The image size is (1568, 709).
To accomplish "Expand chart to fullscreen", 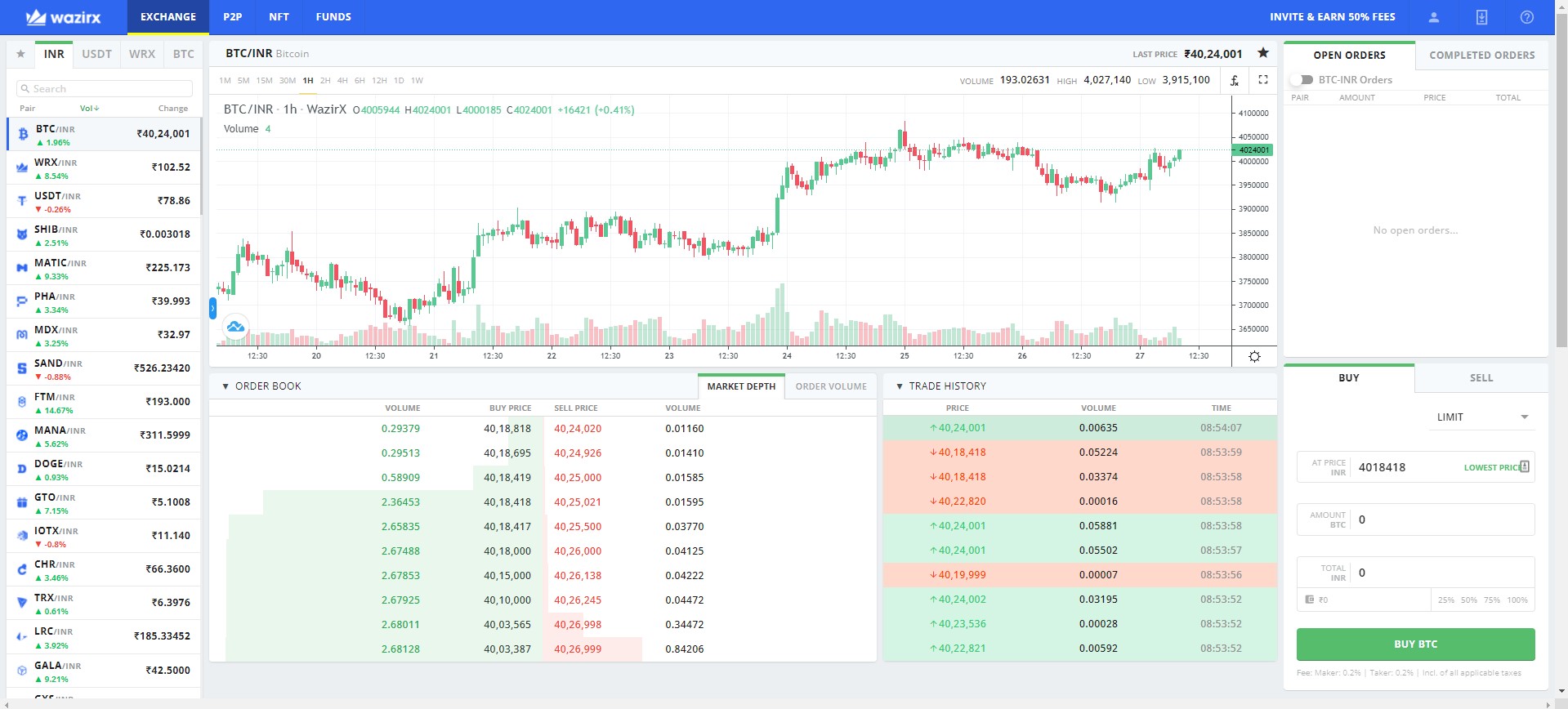I will tap(1263, 80).
